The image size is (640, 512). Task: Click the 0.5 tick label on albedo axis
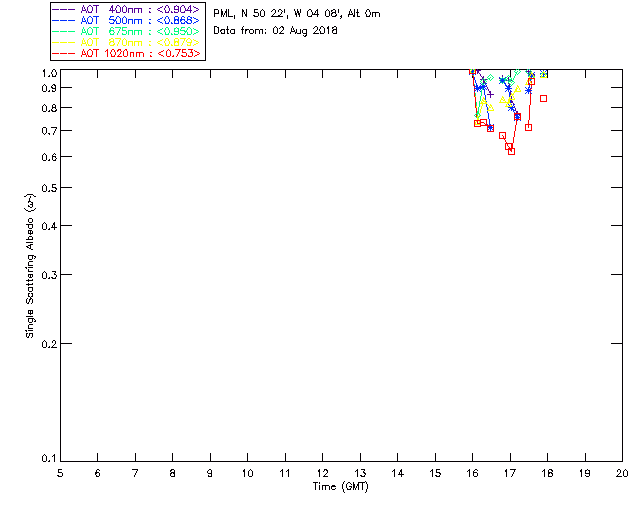point(49,188)
